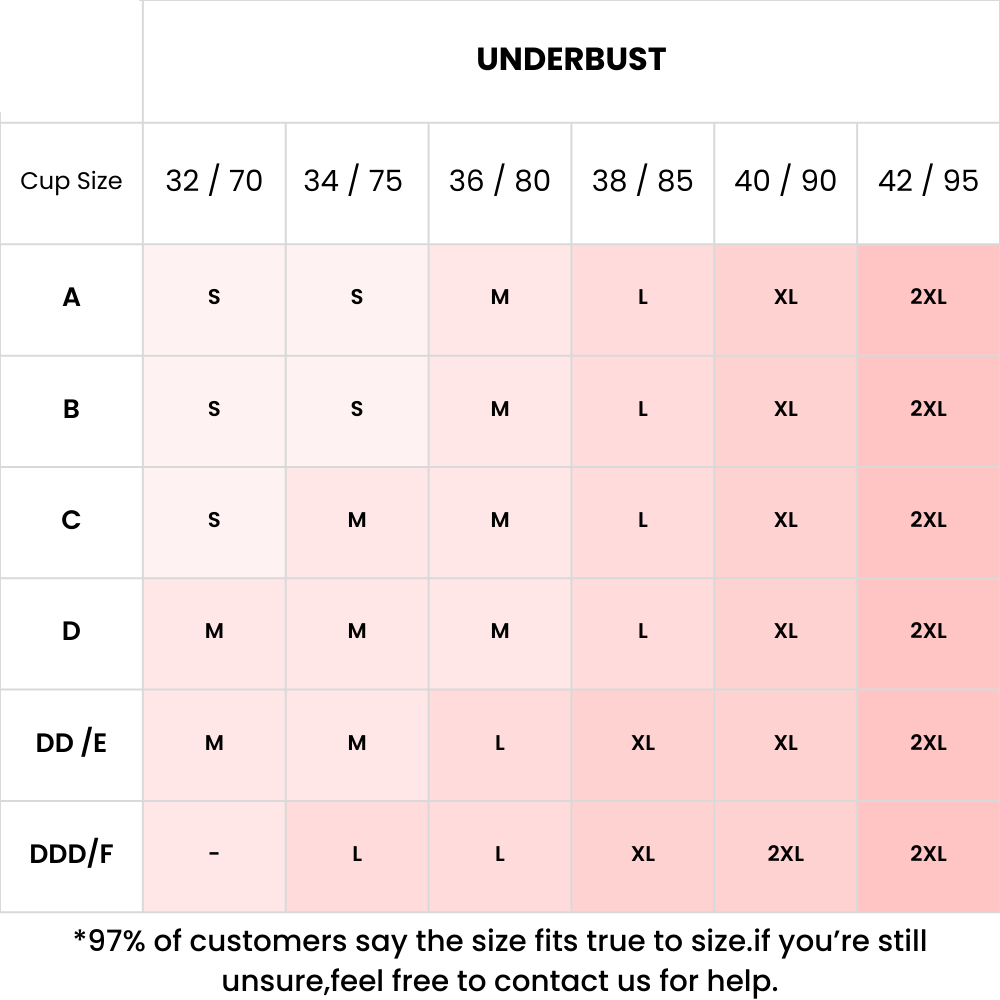Click the 42 / 95 column header
The image size is (1000, 1000).
click(928, 181)
